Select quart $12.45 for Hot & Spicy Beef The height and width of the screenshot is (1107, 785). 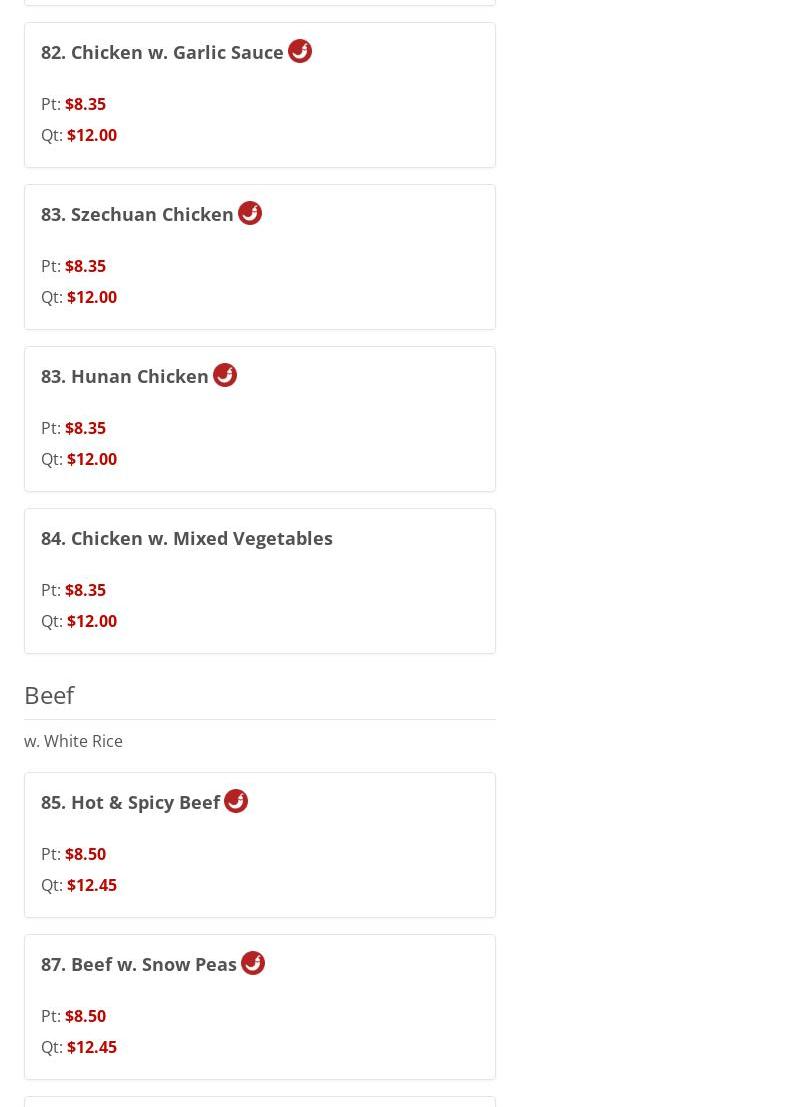click(92, 885)
